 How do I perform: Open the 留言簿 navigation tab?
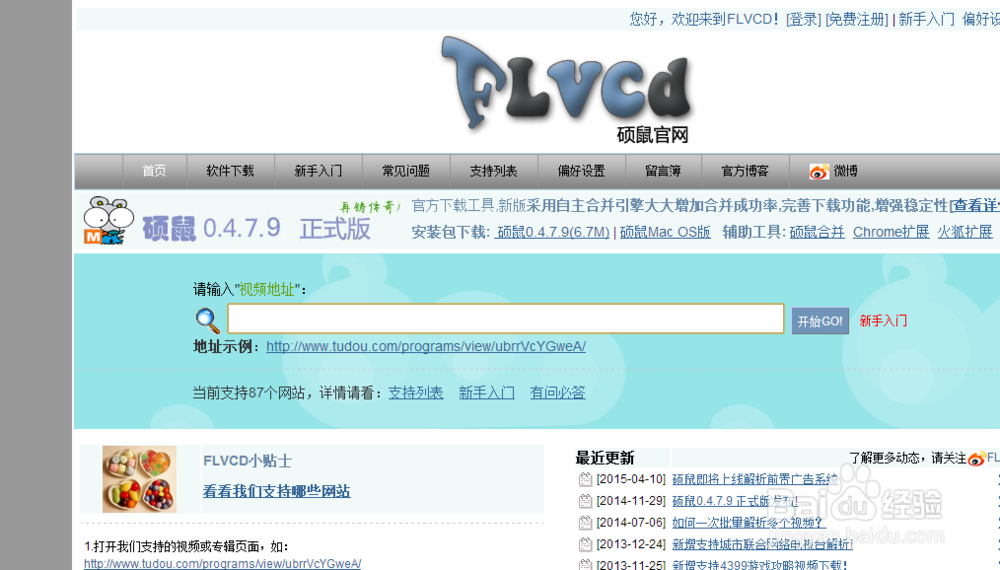(663, 171)
